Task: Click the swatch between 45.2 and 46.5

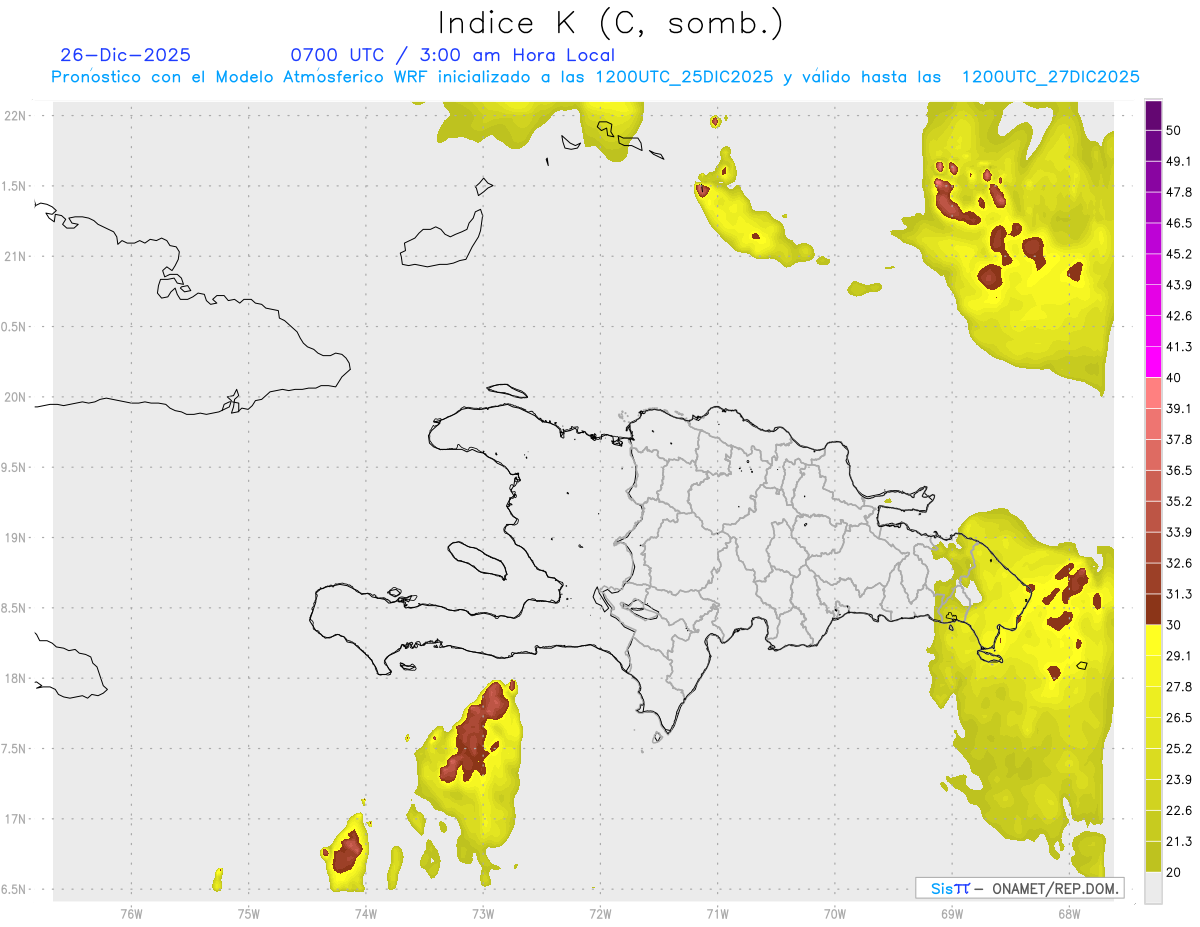Action: coord(1153,238)
